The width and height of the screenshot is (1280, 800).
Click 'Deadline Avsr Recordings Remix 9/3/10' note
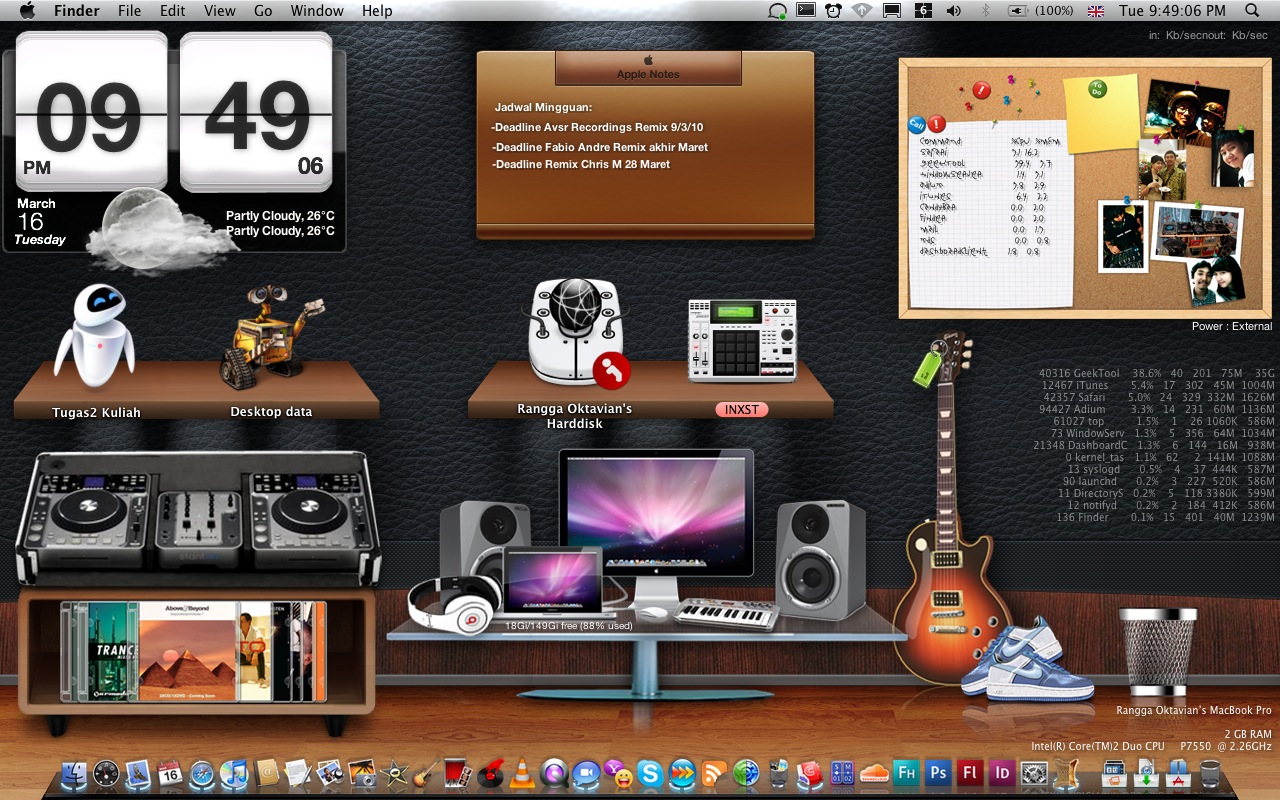point(597,128)
